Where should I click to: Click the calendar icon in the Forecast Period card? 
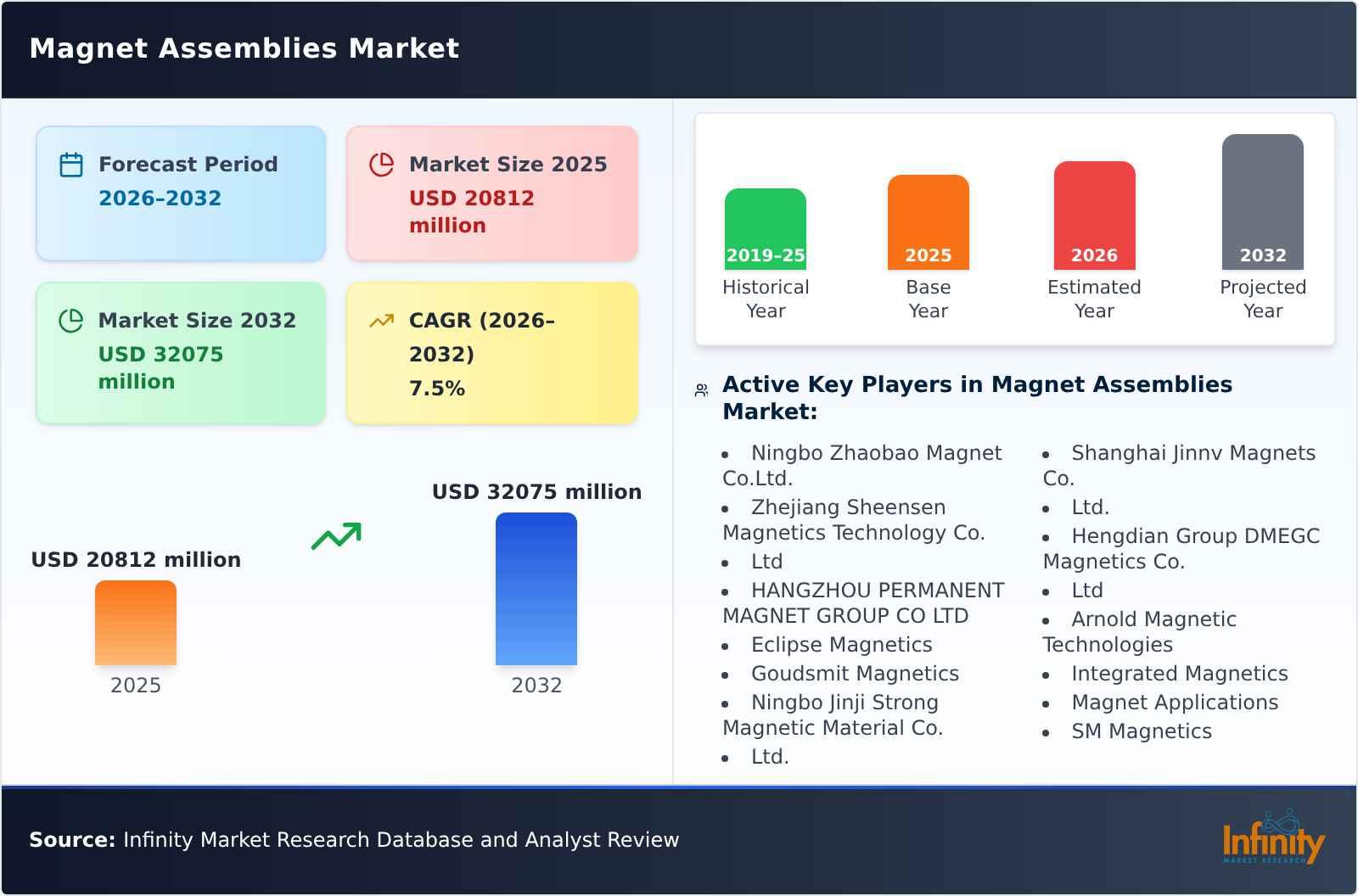pyautogui.click(x=71, y=163)
